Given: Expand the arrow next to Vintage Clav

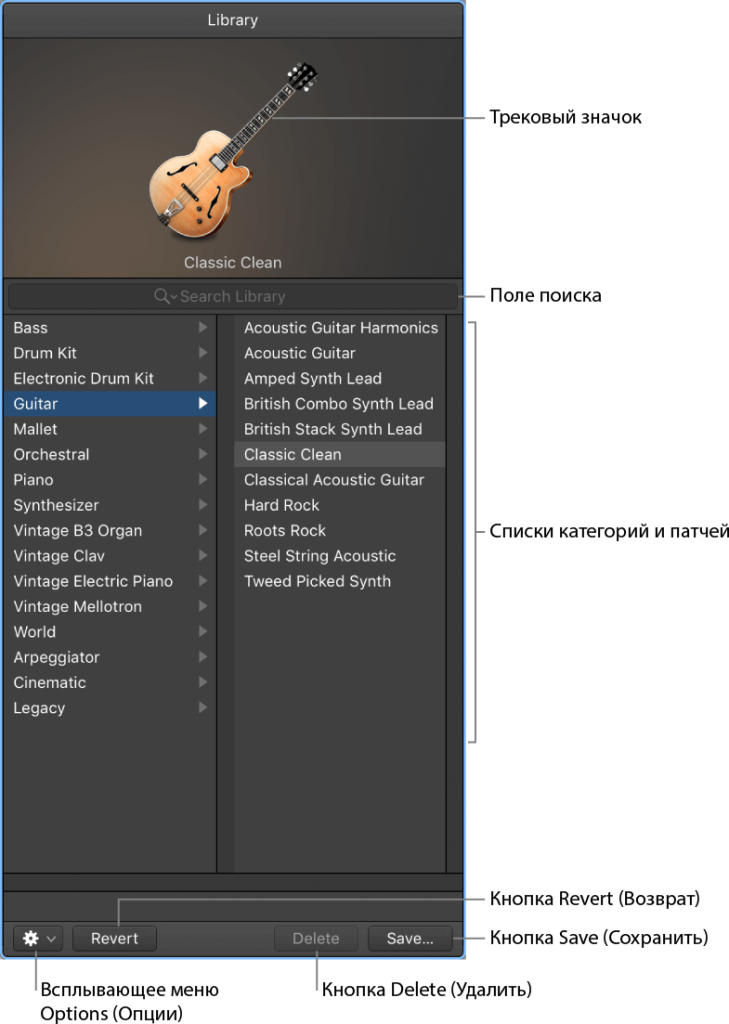Looking at the screenshot, I should 203,555.
